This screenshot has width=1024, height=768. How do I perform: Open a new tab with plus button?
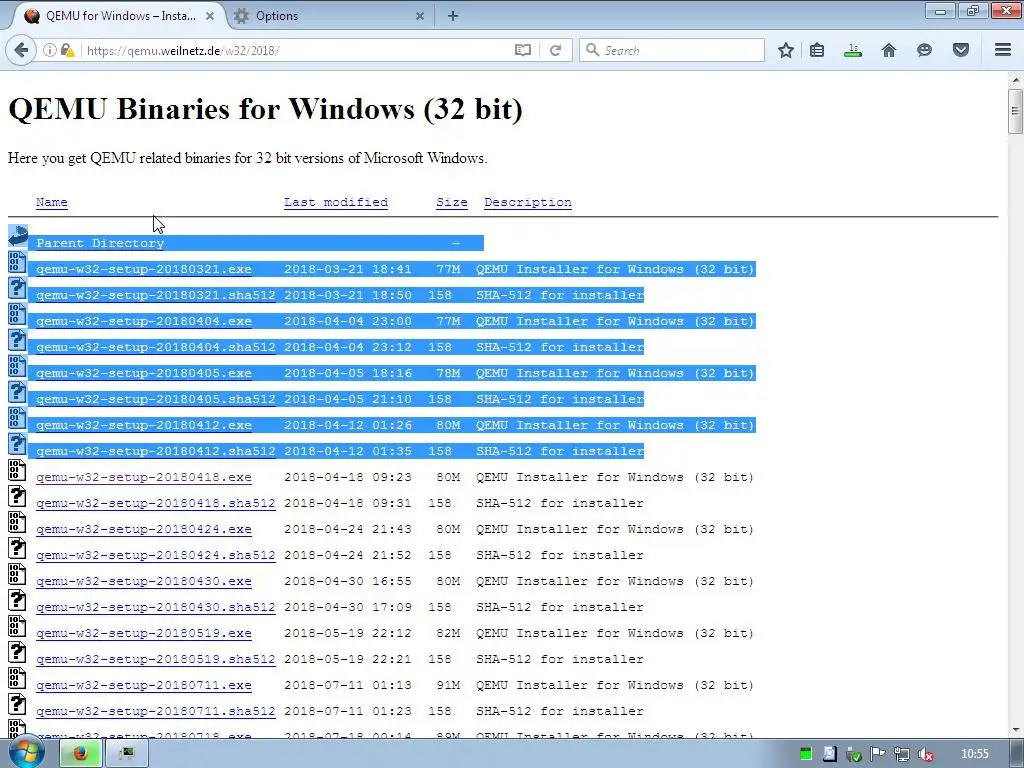[453, 16]
